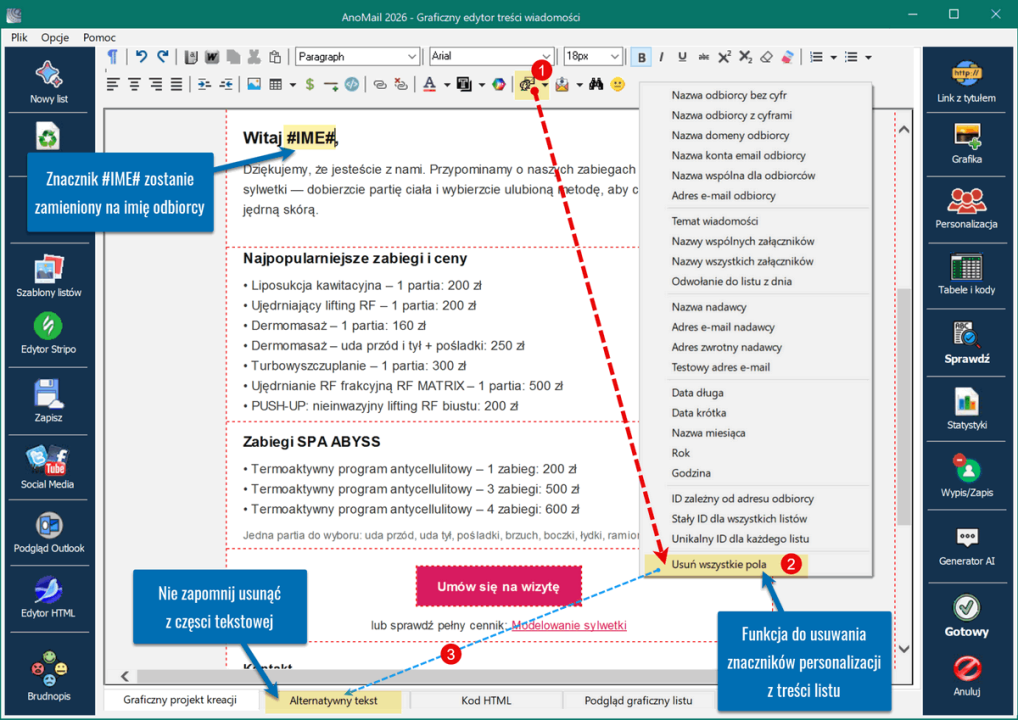Open the Personalizacja panel
Viewport: 1018px width, 720px height.
pyautogui.click(x=966, y=208)
